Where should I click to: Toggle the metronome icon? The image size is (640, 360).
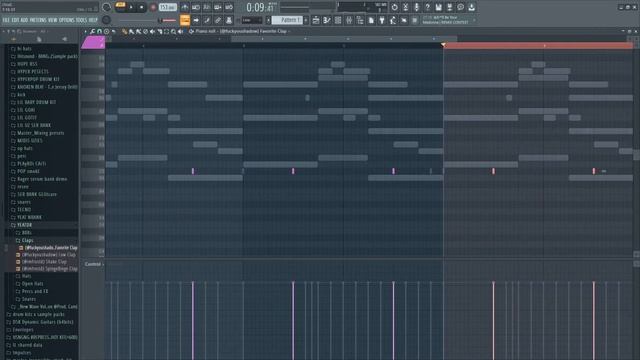(185, 7)
